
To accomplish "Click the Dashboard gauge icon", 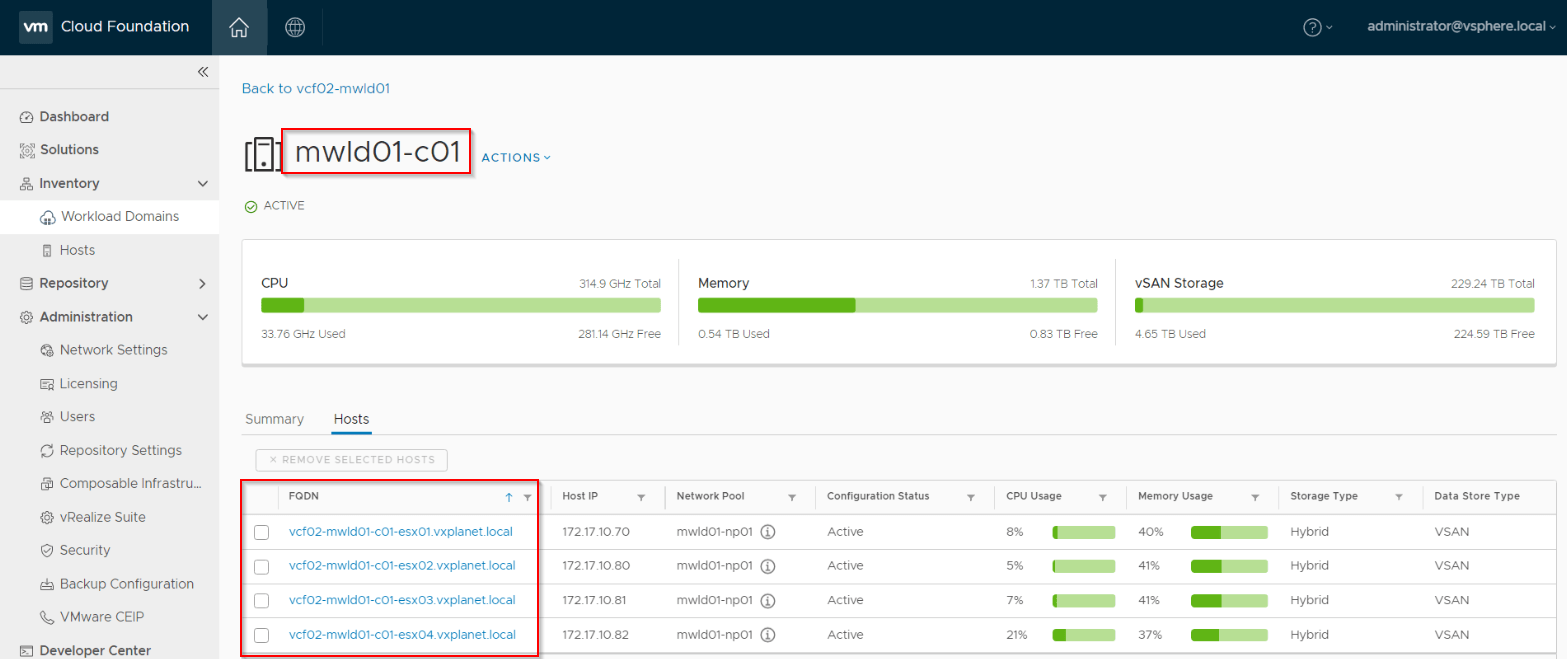I will [27, 117].
